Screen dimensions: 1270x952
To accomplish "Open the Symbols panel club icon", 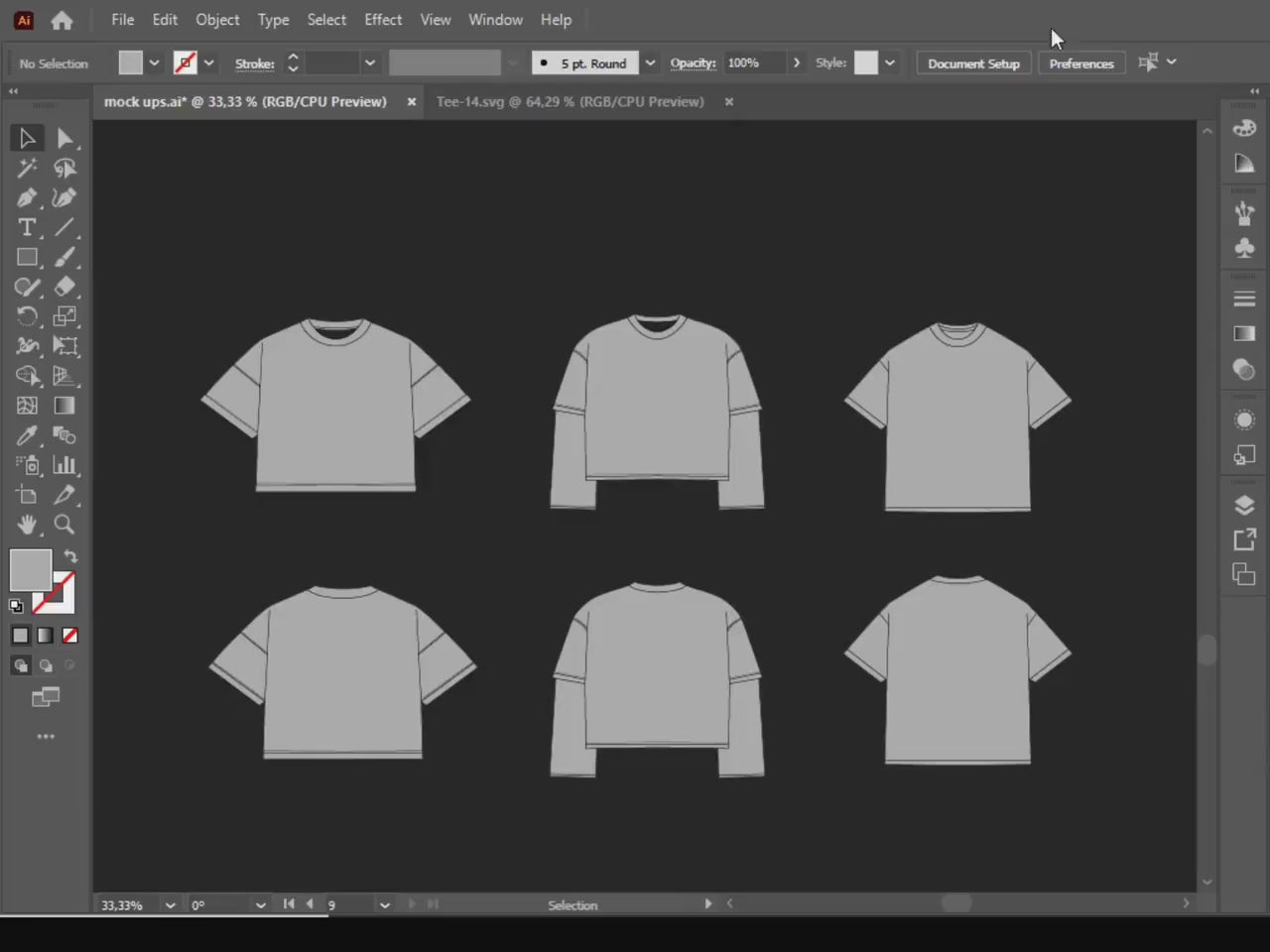I will (1244, 248).
